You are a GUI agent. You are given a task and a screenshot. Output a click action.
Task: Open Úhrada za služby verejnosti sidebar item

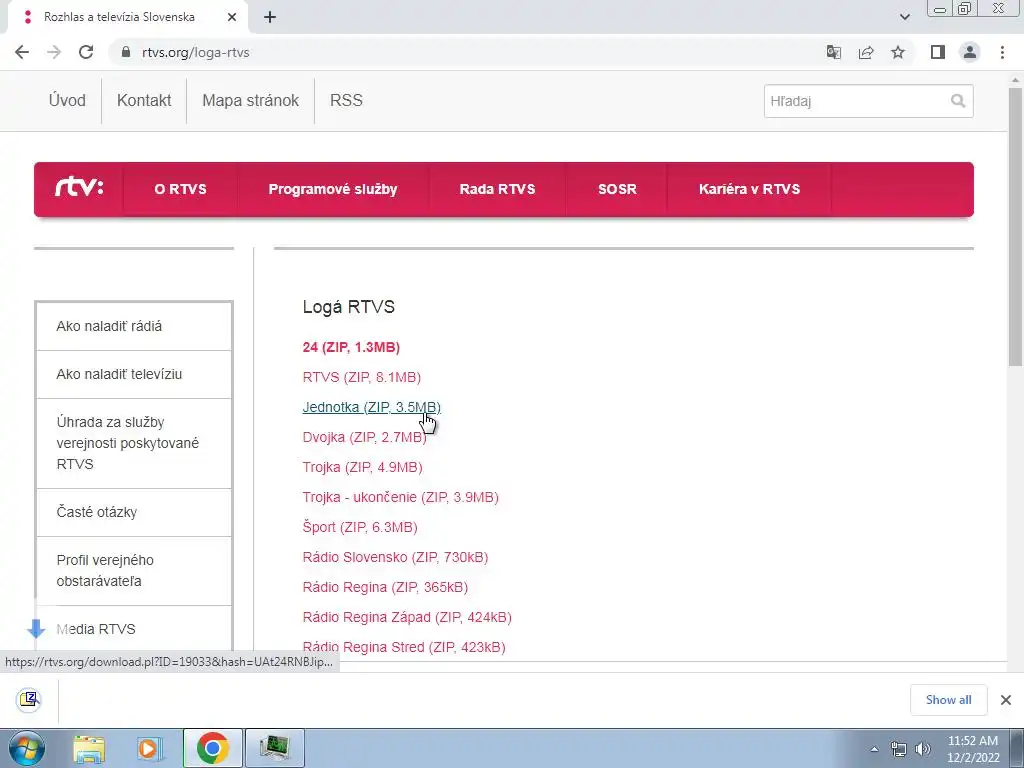134,443
